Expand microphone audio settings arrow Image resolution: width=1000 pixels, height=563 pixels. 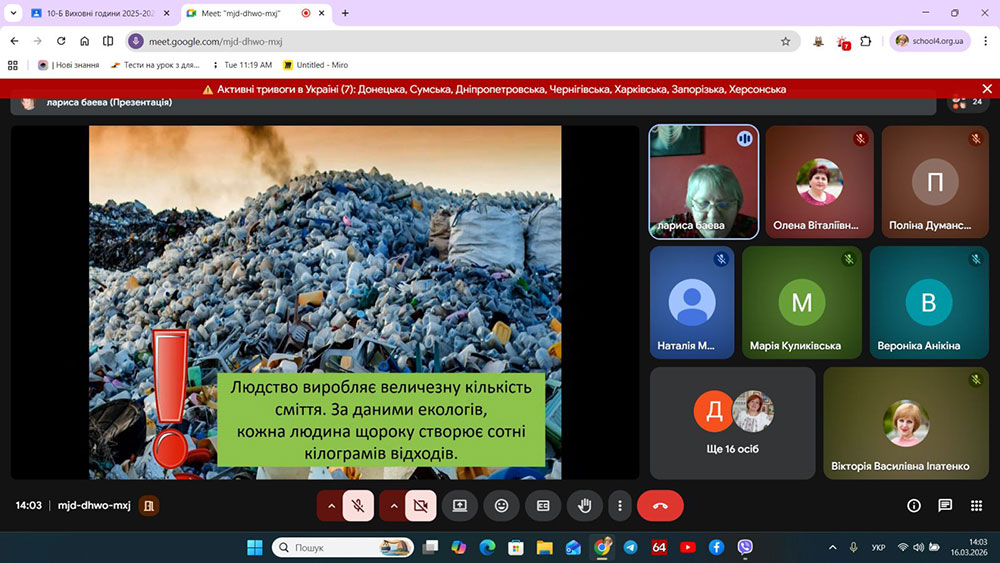(330, 506)
